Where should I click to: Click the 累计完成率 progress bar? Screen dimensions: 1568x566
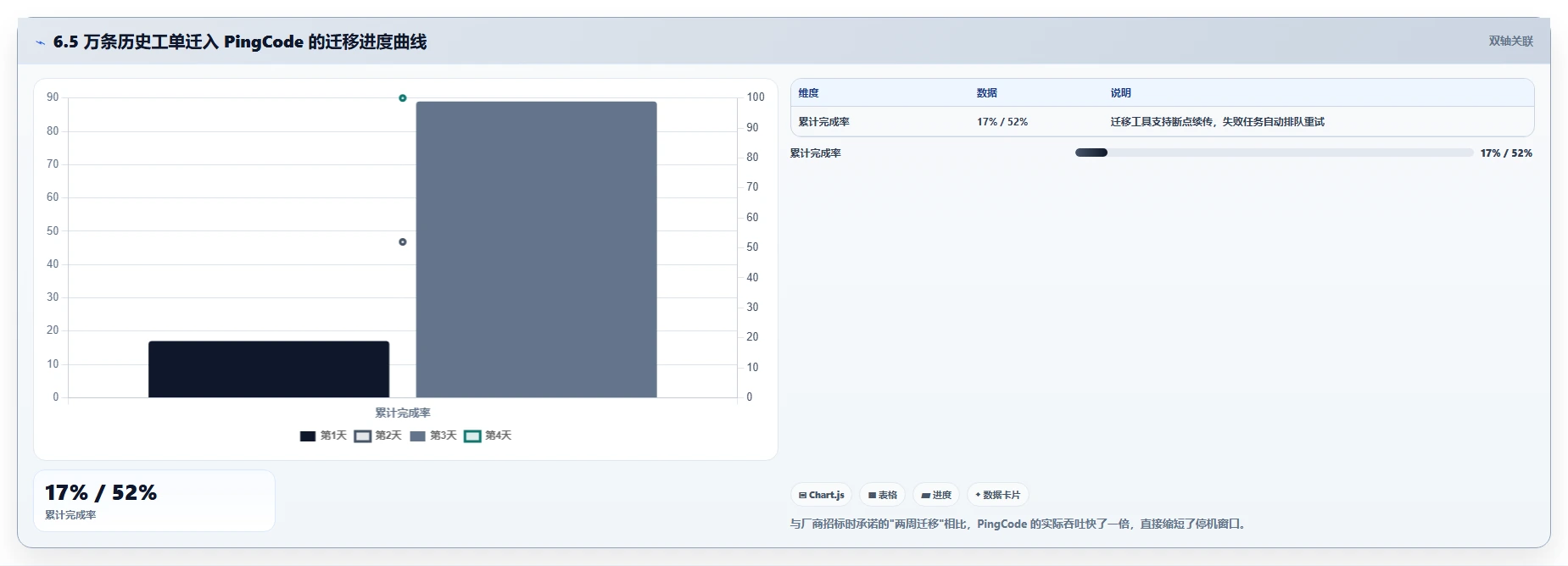pos(1274,153)
